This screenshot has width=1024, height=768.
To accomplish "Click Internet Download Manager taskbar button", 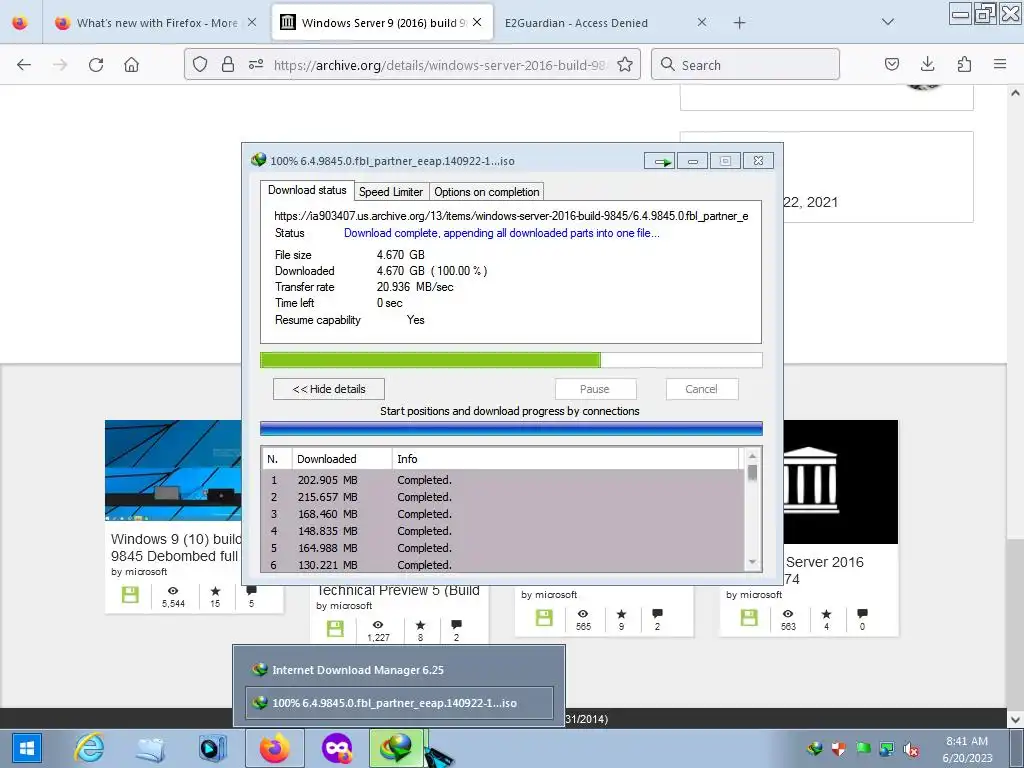I will [x=396, y=748].
